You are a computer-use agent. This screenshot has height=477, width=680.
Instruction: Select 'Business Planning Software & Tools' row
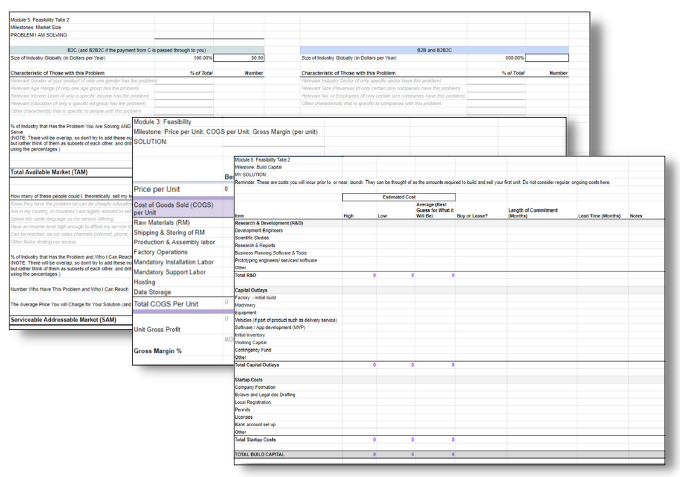(x=271, y=253)
